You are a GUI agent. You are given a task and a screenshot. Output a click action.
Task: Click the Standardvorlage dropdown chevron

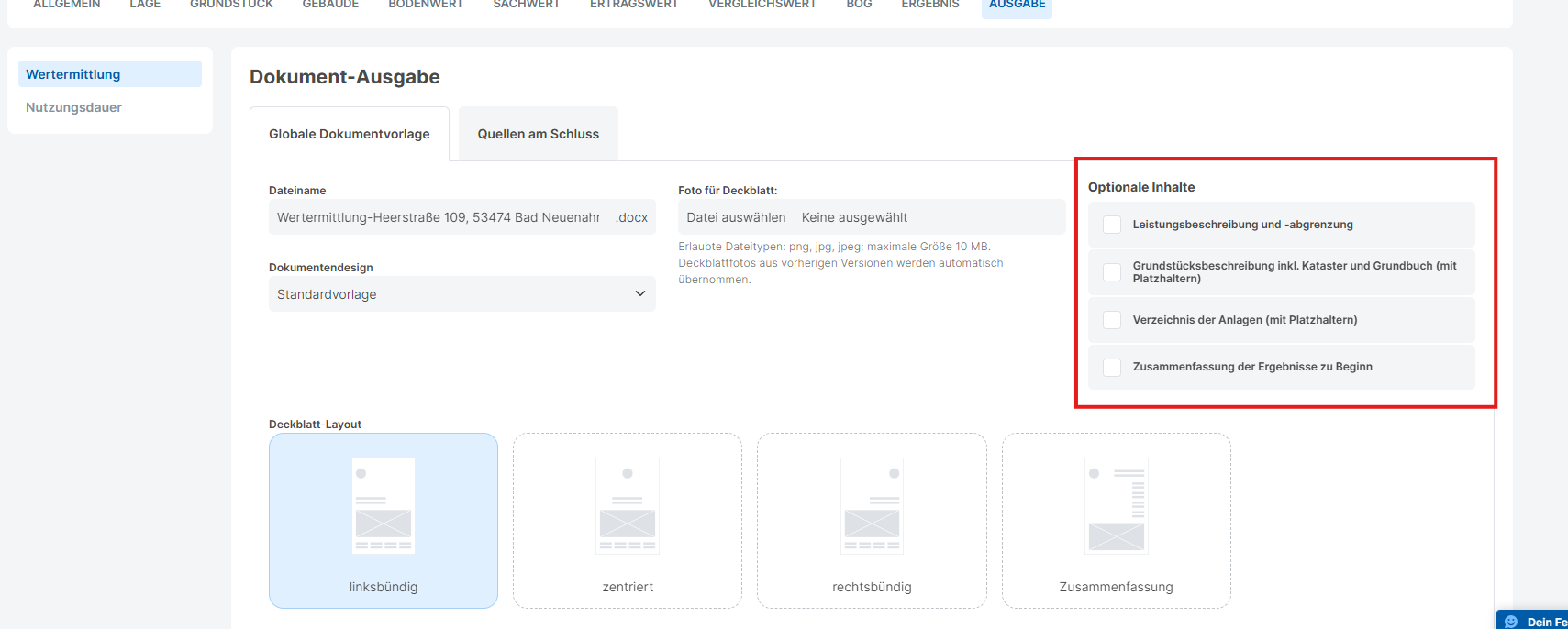639,294
